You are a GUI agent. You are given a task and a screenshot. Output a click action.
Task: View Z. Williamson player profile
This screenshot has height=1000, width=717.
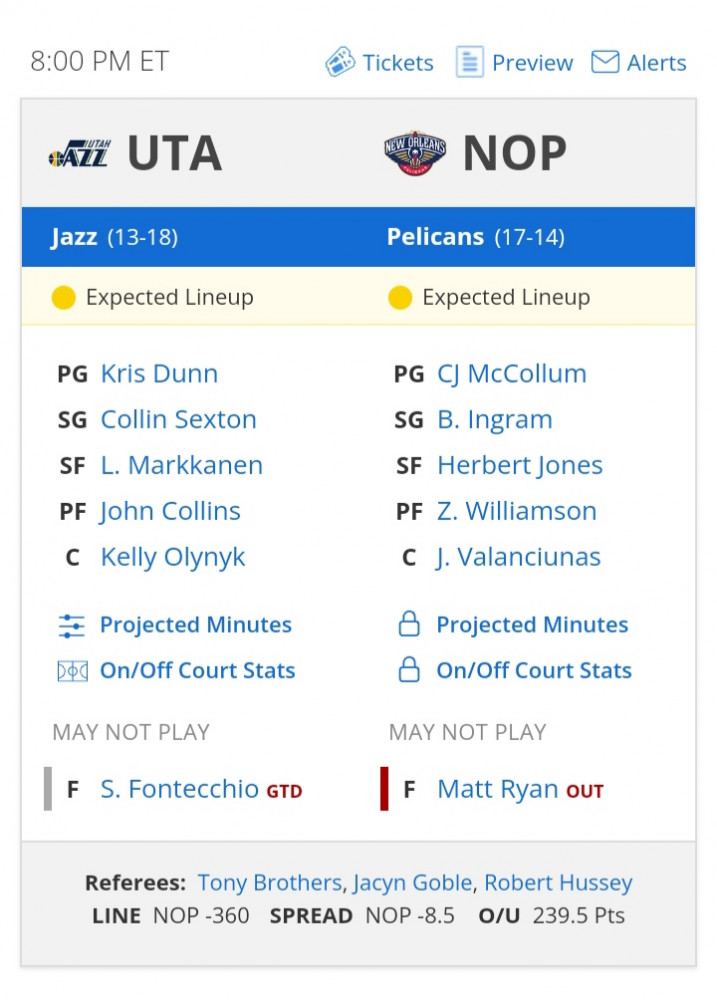point(517,511)
